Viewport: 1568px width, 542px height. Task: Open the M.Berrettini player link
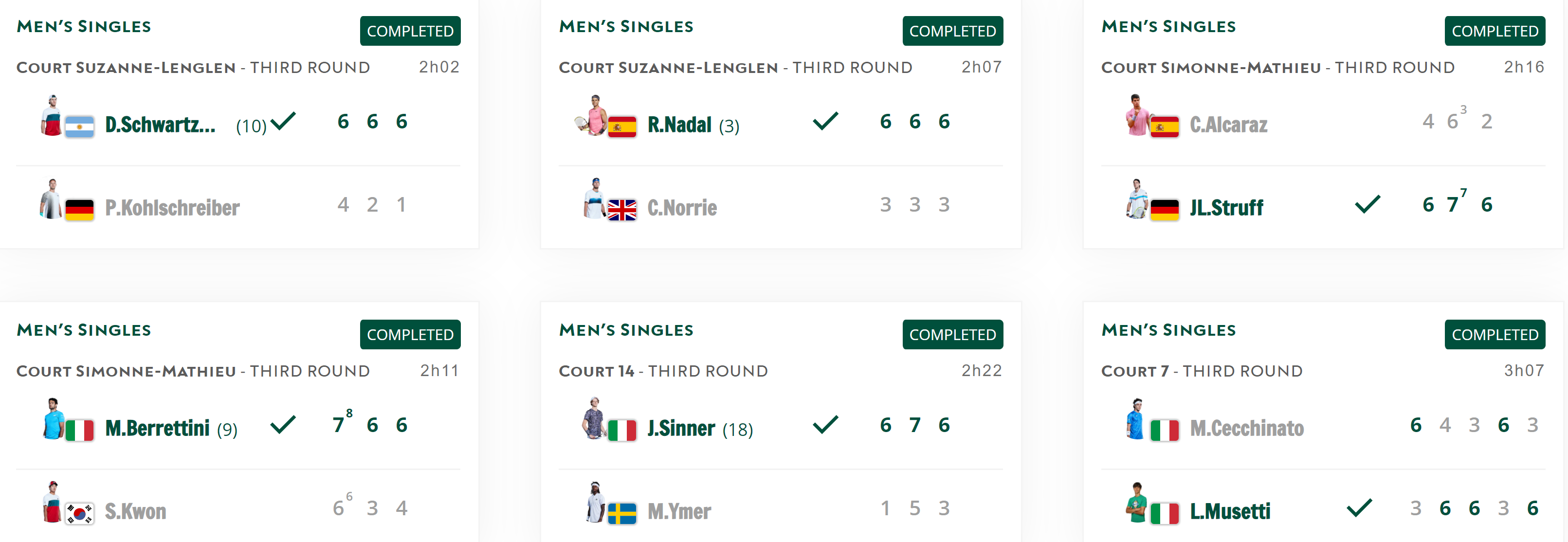click(x=157, y=428)
